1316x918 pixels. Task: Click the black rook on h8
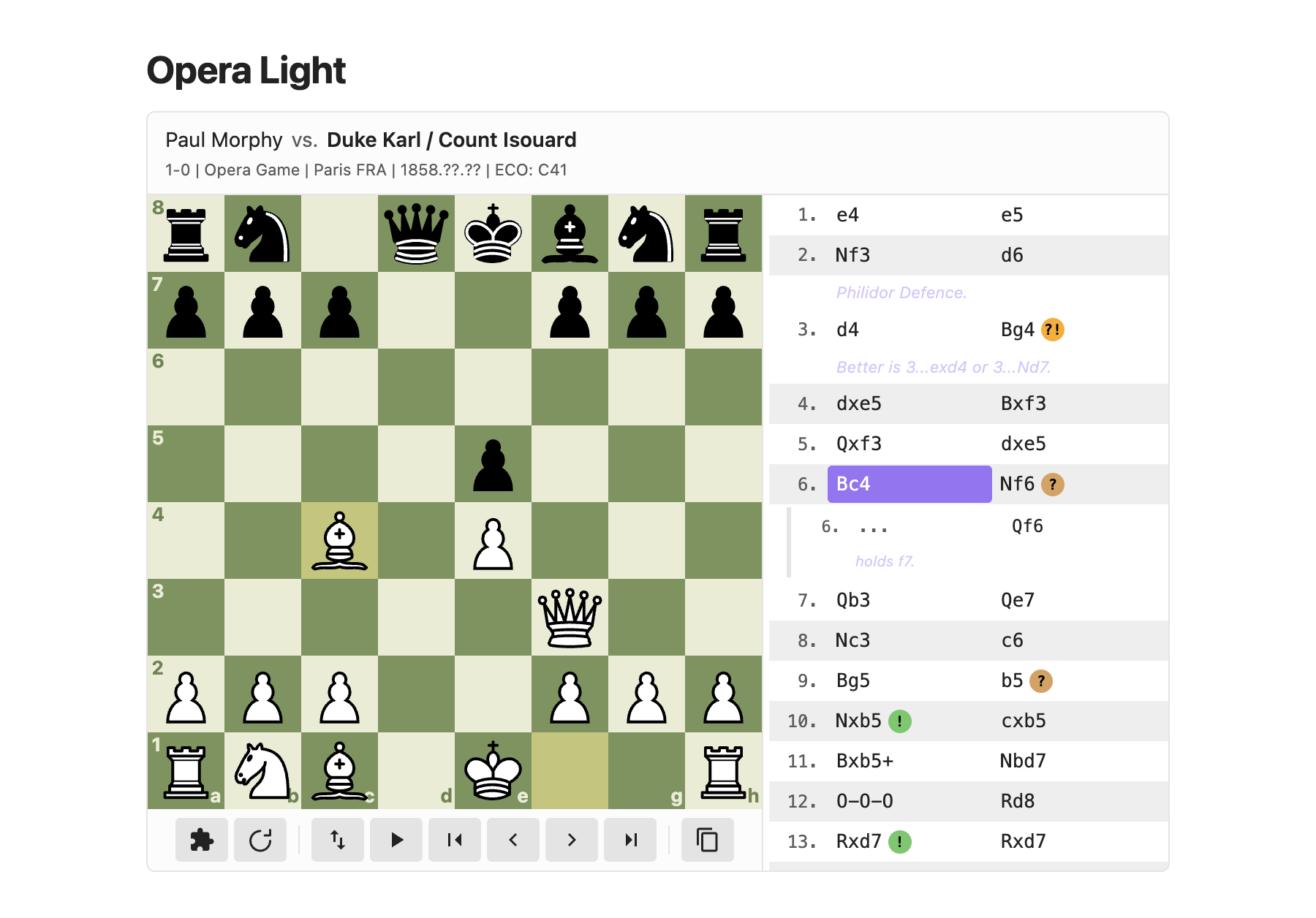[724, 234]
